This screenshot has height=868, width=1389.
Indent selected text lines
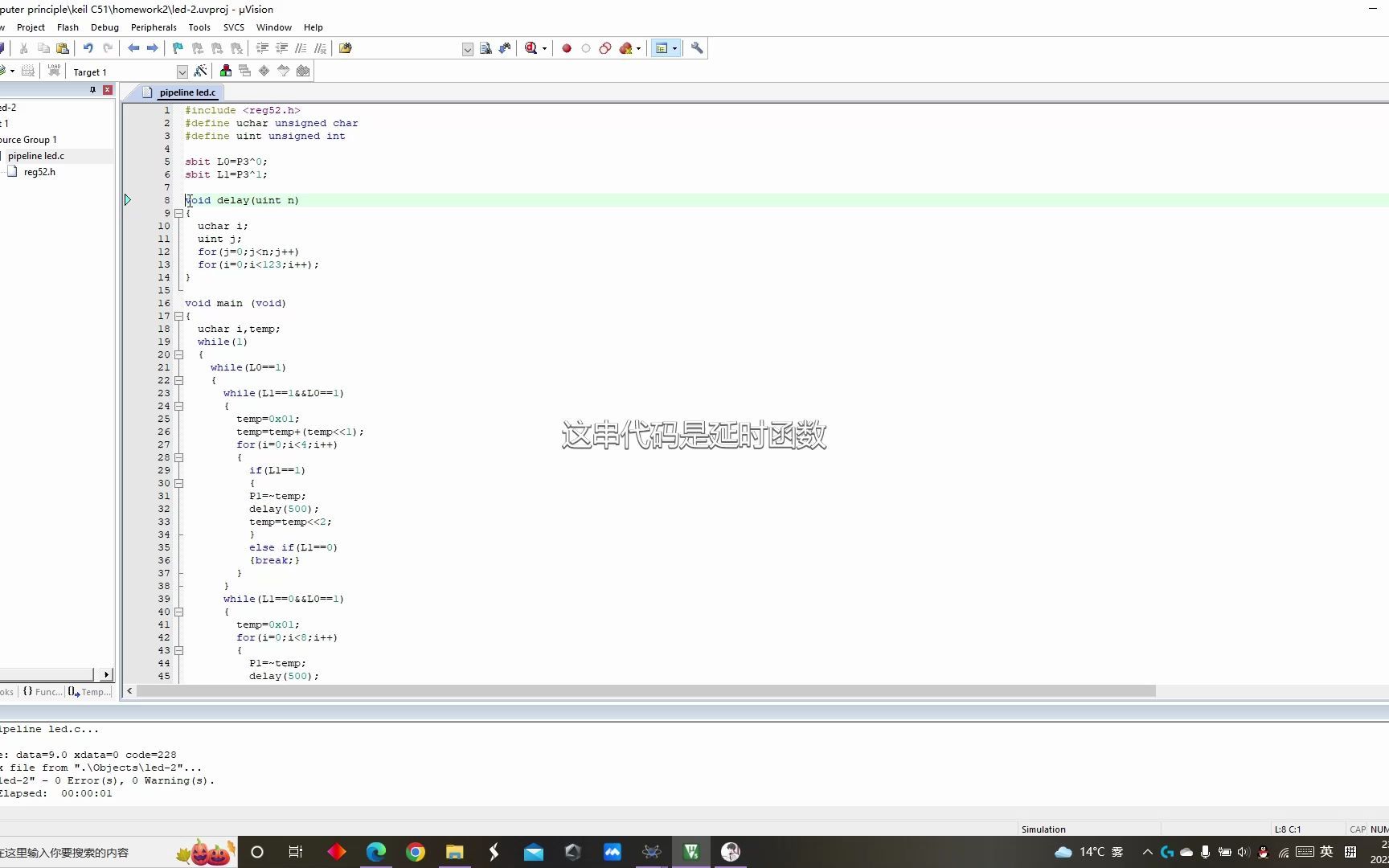pos(262,48)
